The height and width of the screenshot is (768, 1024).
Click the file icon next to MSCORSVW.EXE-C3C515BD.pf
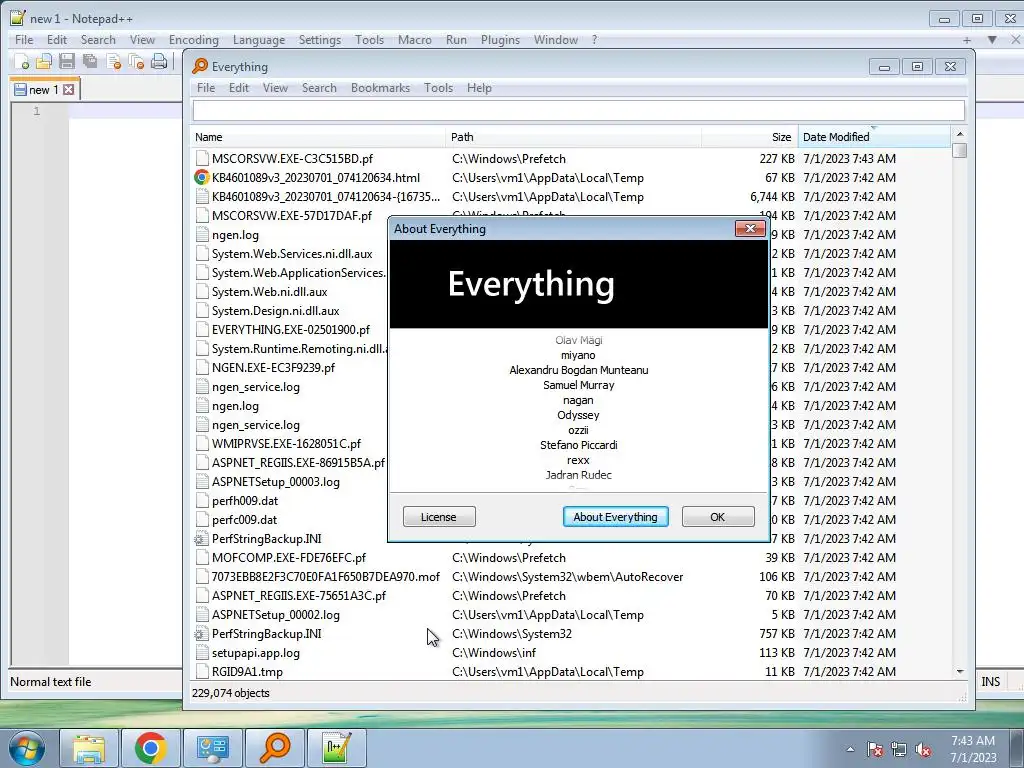(x=202, y=159)
